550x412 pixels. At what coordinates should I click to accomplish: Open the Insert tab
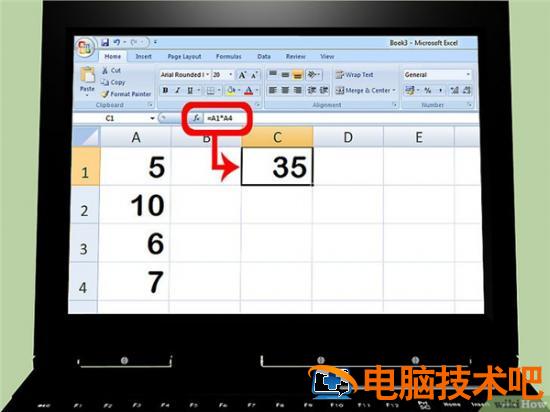143,56
